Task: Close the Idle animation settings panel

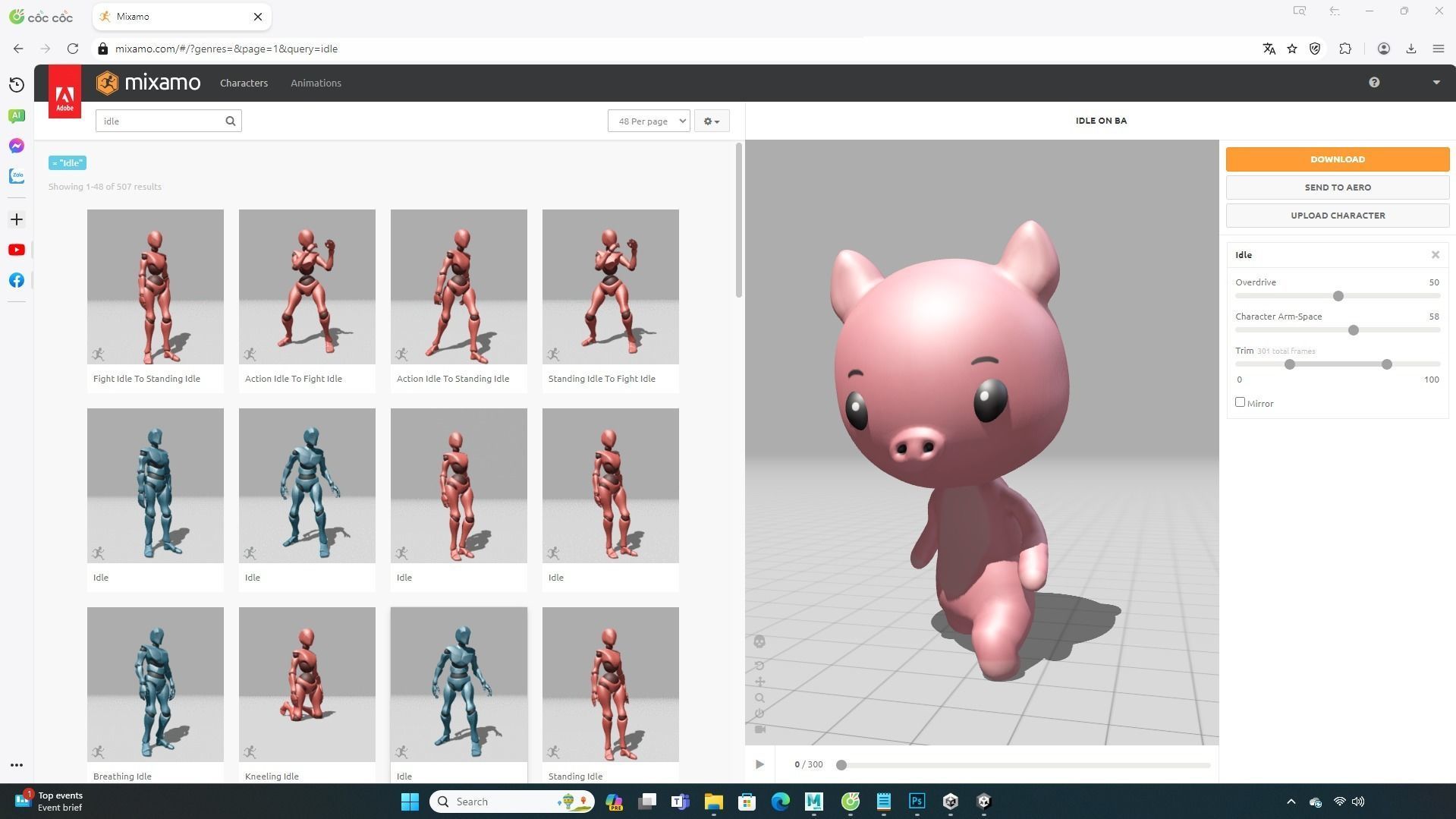Action: [x=1436, y=255]
